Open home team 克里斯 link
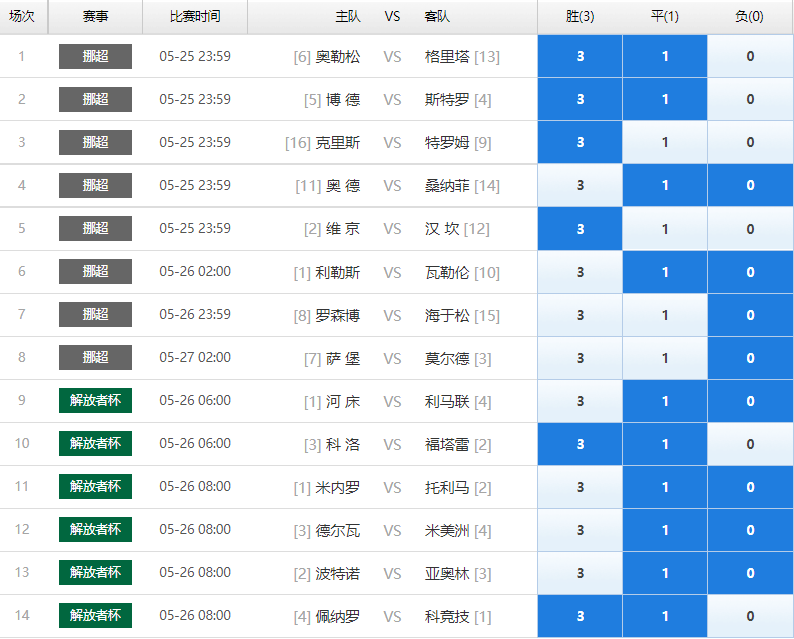794x639 pixels. [x=338, y=143]
